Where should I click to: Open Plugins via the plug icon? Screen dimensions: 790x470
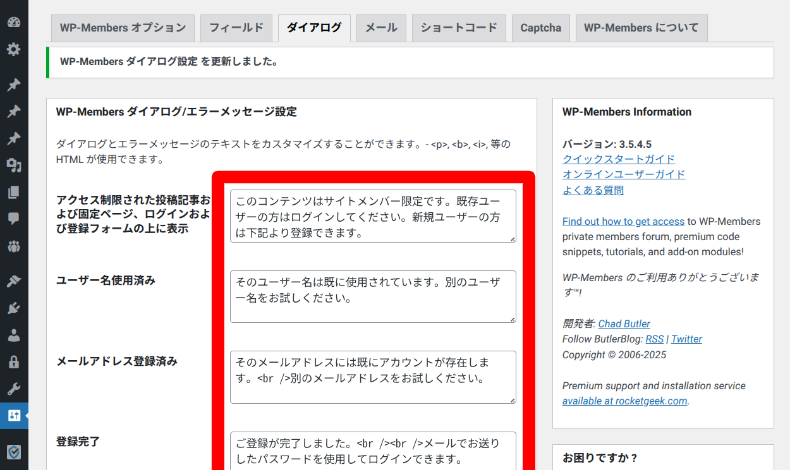tap(14, 308)
